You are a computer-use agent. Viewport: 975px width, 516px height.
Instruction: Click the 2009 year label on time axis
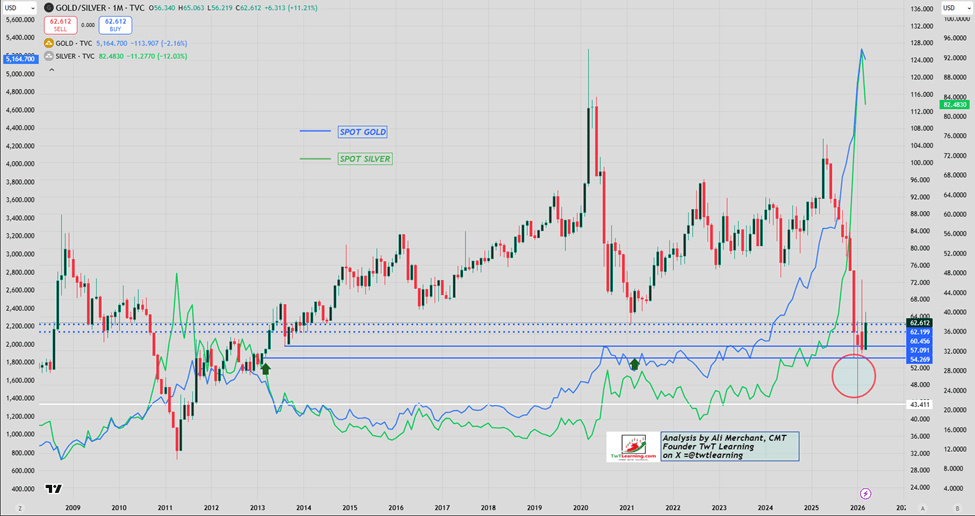[72, 507]
